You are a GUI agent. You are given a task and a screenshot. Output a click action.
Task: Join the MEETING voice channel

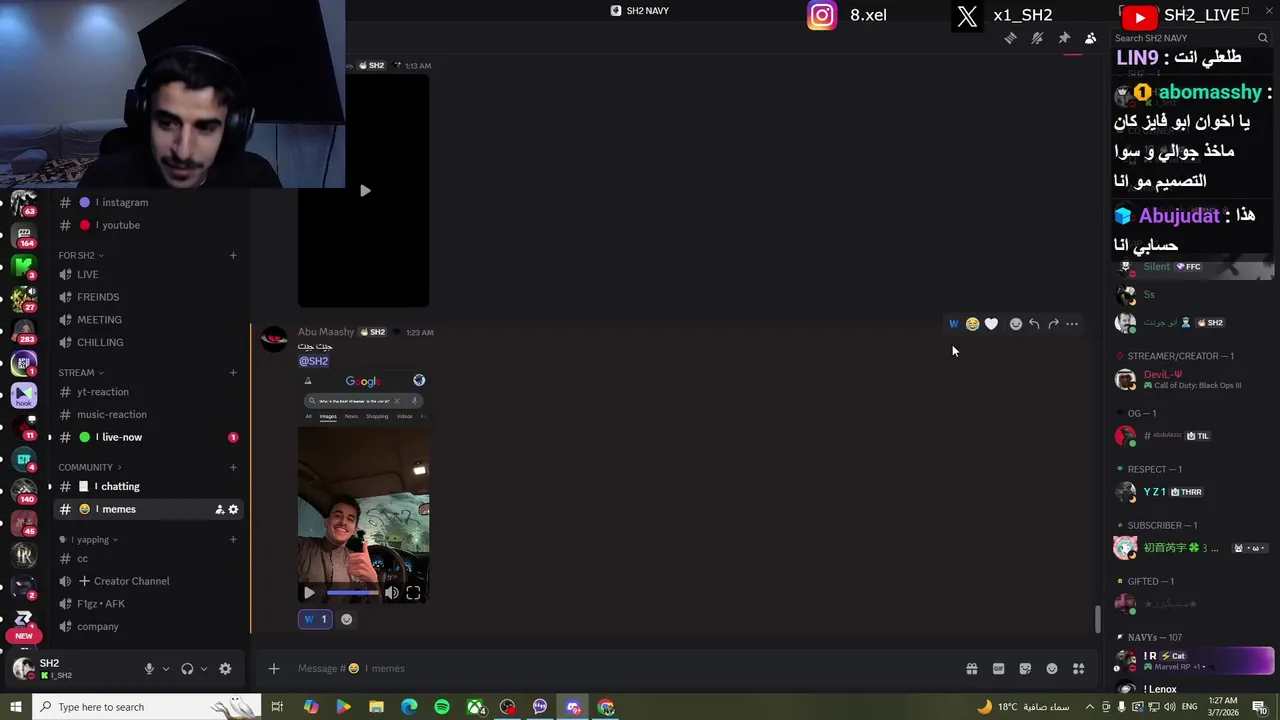(x=148, y=320)
